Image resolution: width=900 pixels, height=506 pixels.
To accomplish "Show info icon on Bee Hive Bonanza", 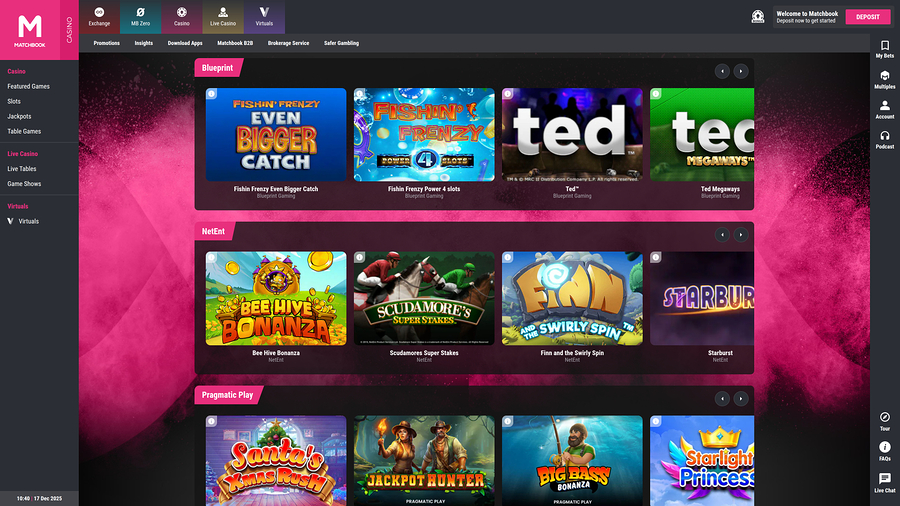I will coord(211,257).
